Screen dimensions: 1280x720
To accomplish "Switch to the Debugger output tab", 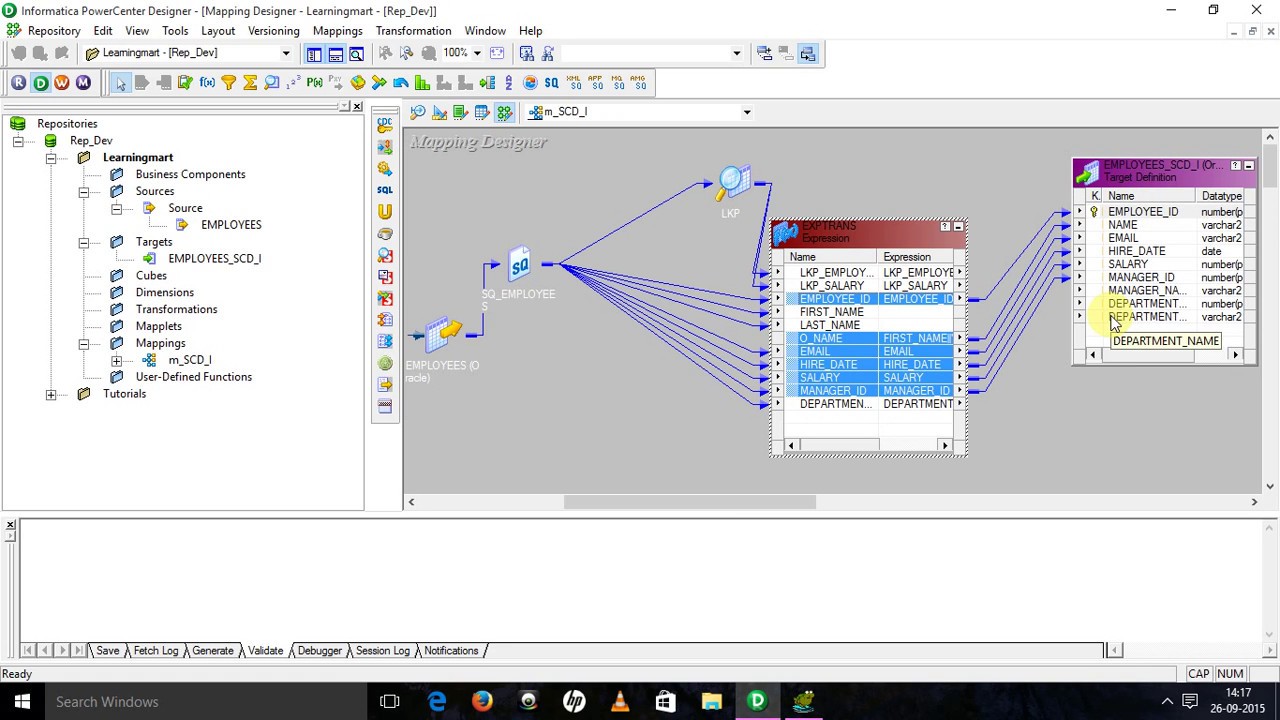I will pos(319,651).
